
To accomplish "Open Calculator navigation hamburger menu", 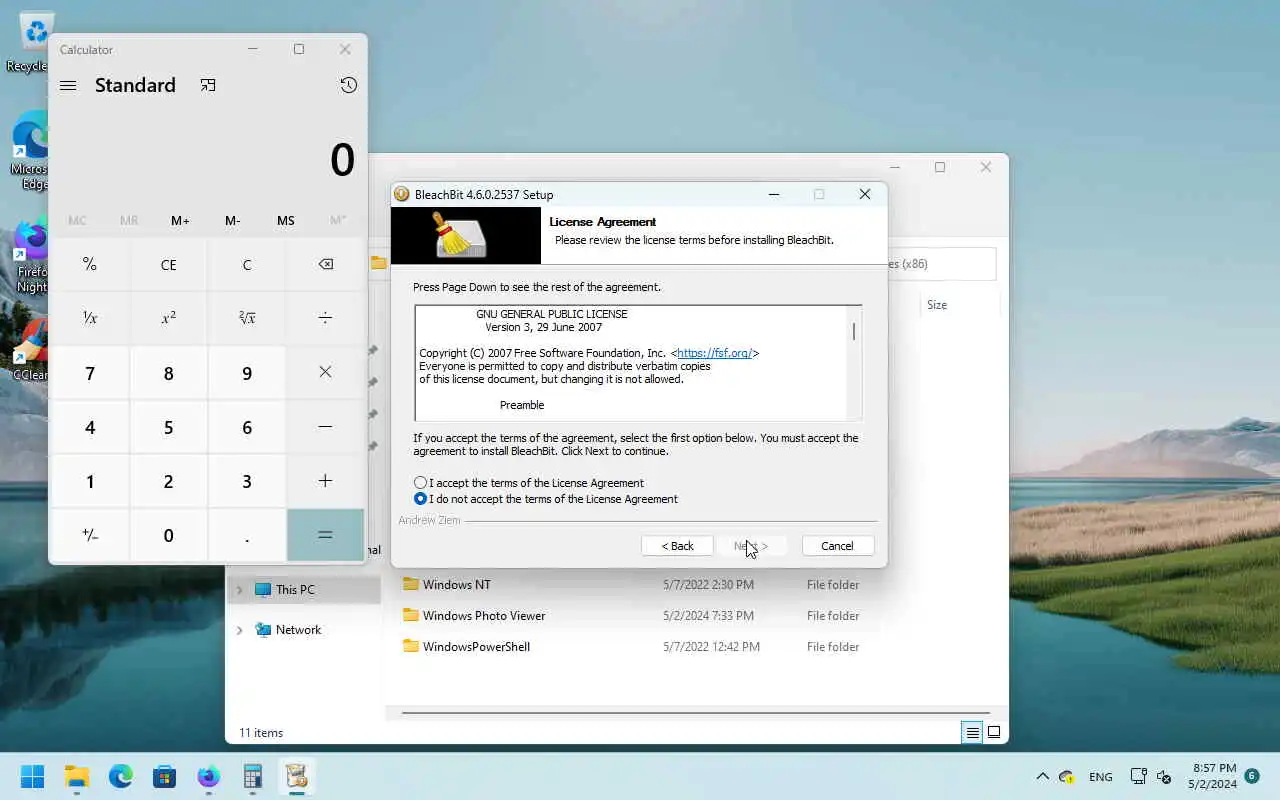I will (68, 86).
